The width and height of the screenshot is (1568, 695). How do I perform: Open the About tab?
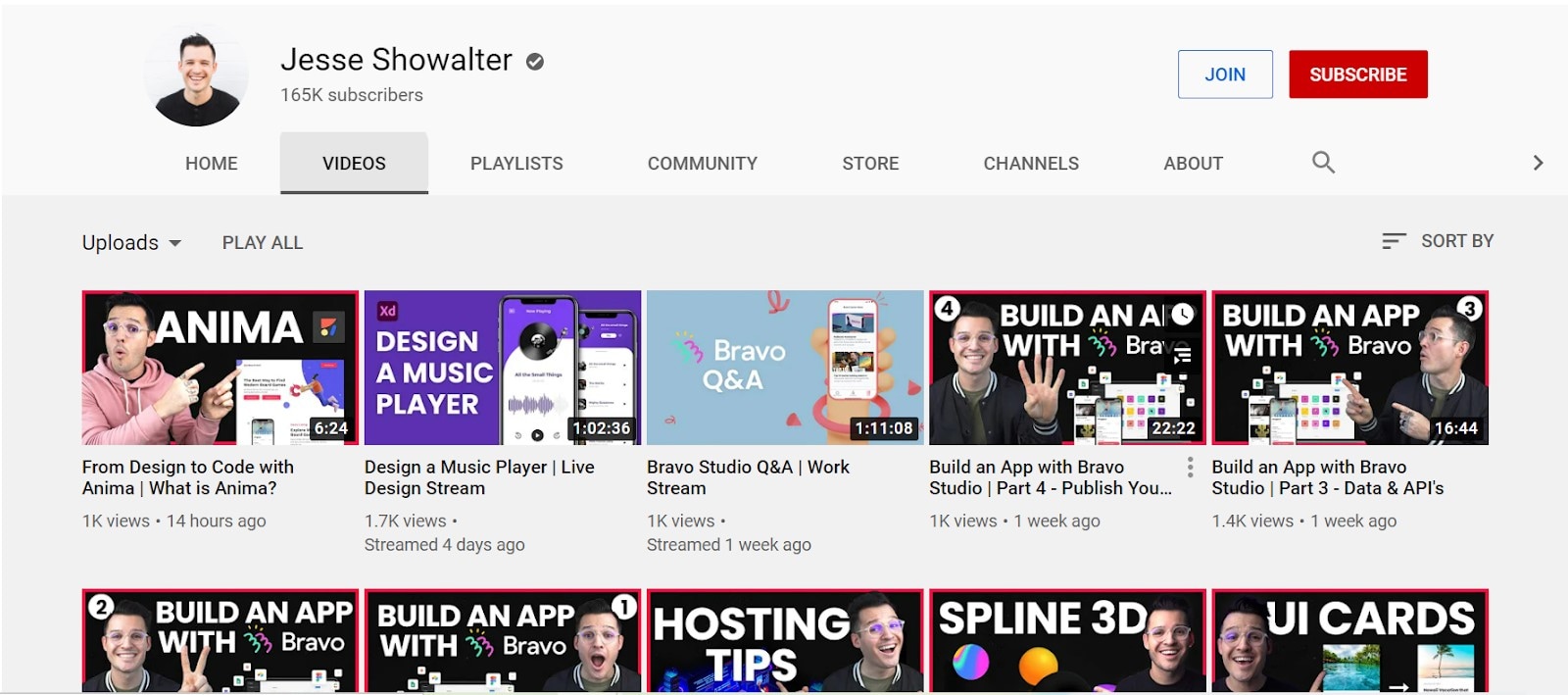click(1193, 164)
